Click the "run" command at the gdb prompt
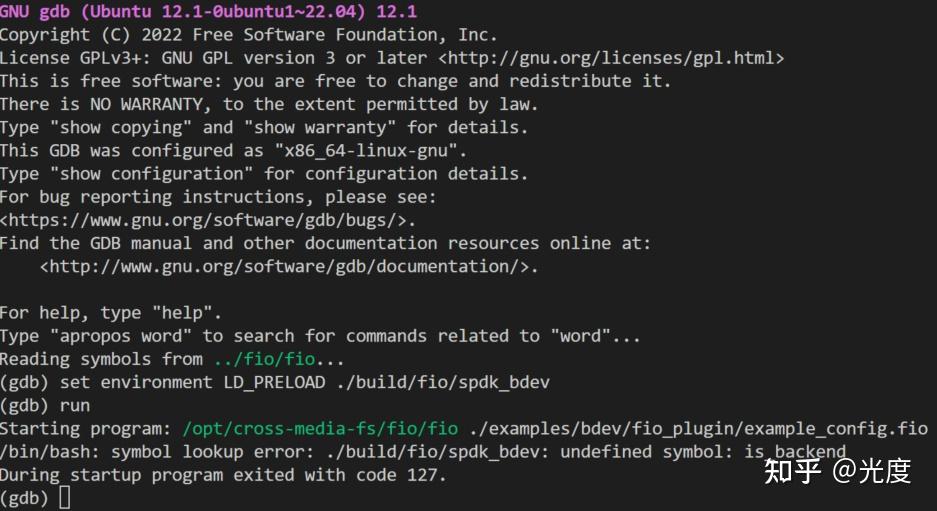Image resolution: width=937 pixels, height=511 pixels. [x=75, y=405]
